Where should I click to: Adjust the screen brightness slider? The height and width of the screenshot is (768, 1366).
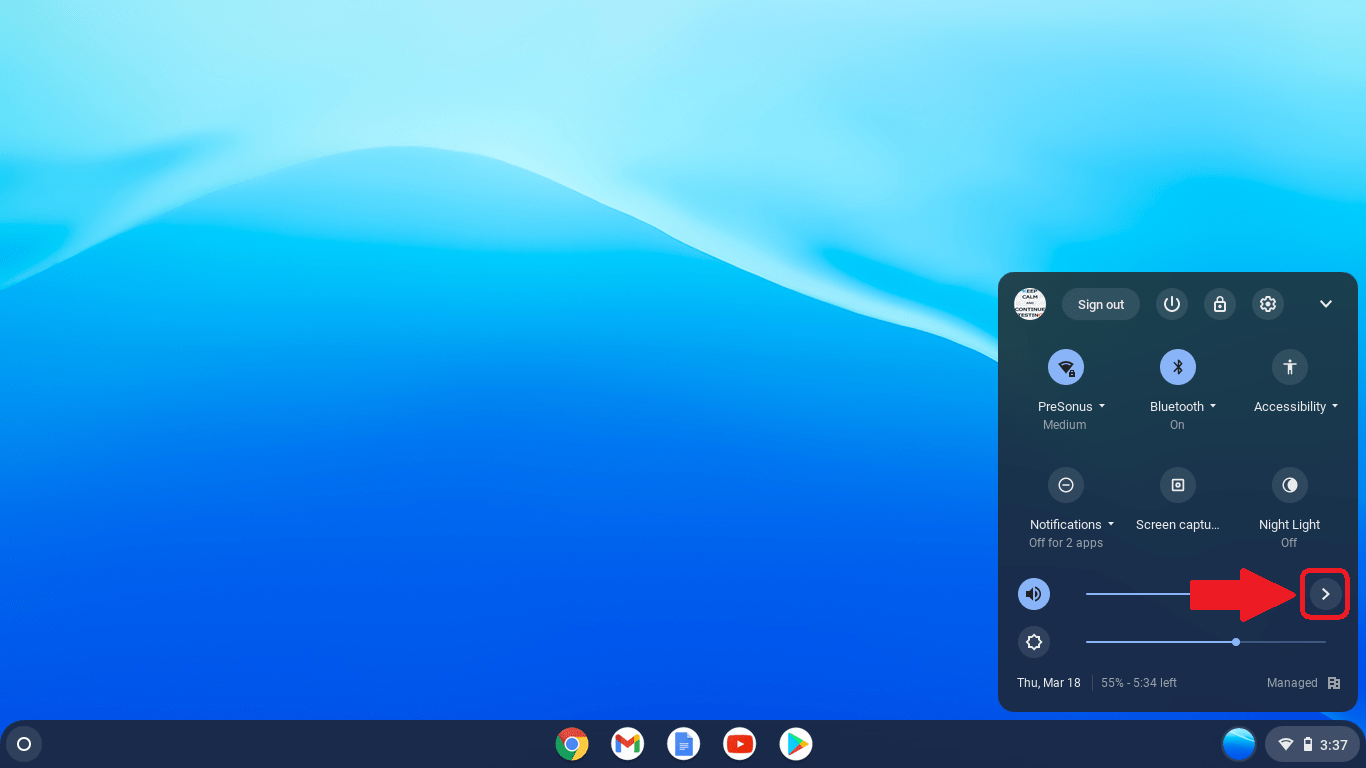(x=1236, y=642)
